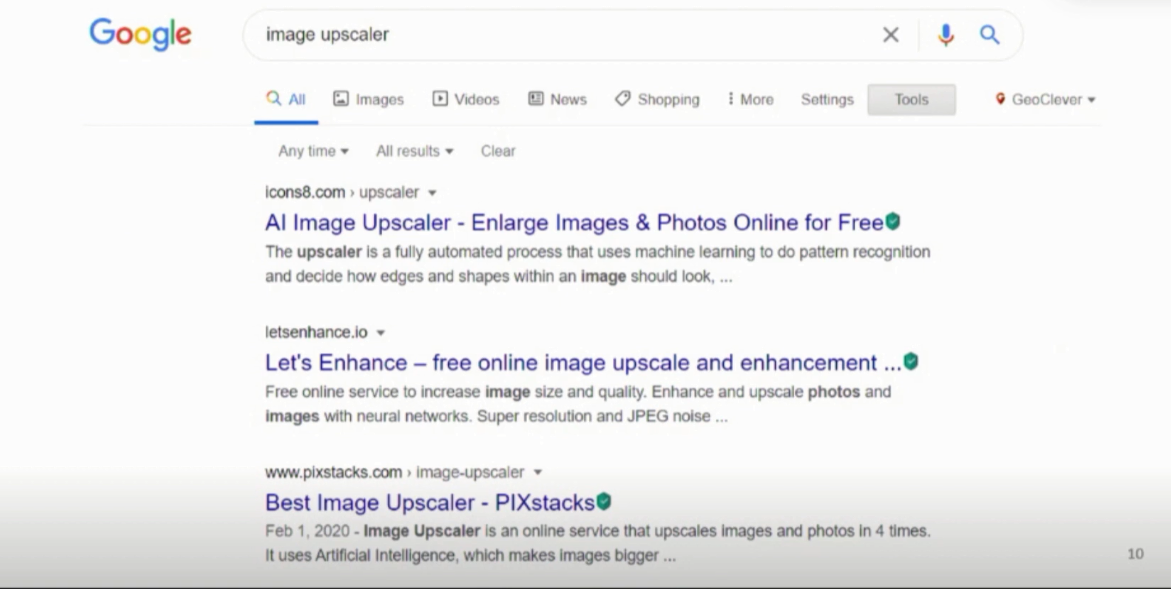Click the green shield badge beside the icons8 result
This screenshot has height=589, width=1171.
tap(892, 222)
